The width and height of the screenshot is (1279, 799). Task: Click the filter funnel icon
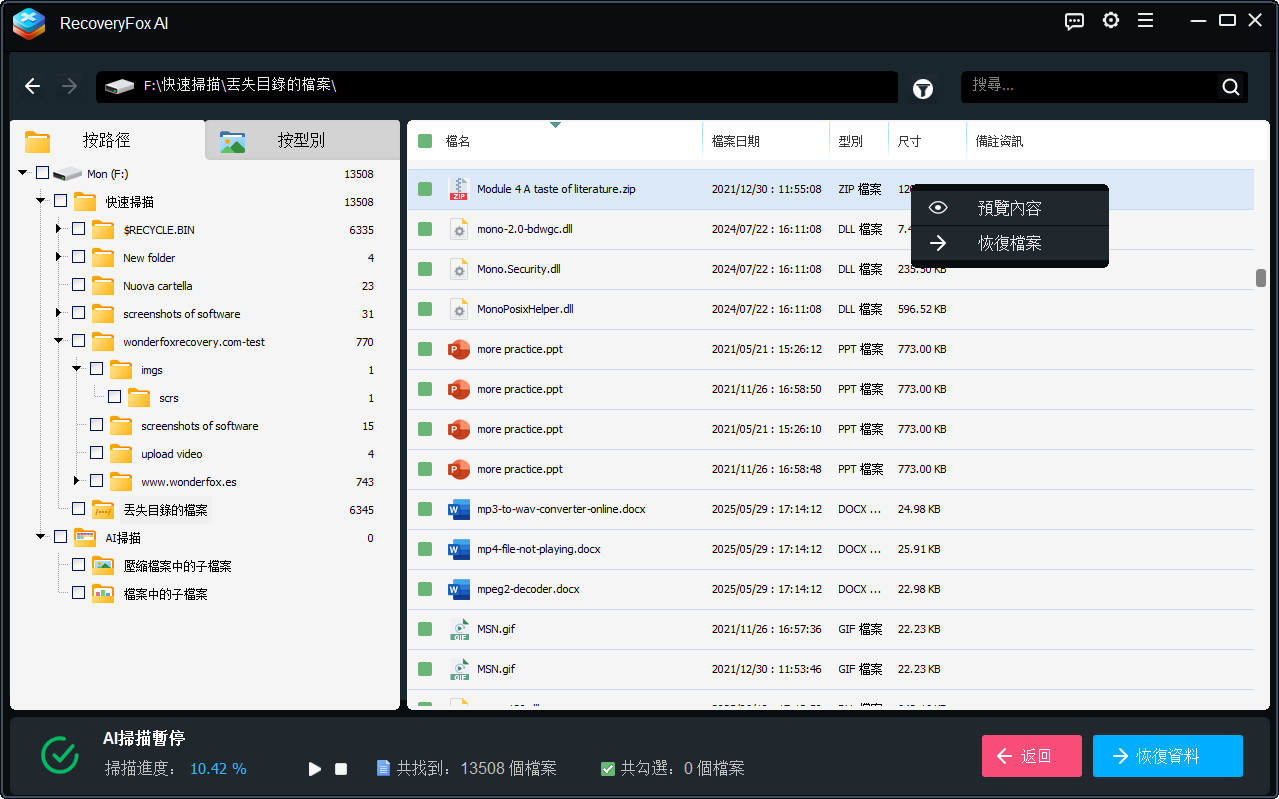pos(922,88)
